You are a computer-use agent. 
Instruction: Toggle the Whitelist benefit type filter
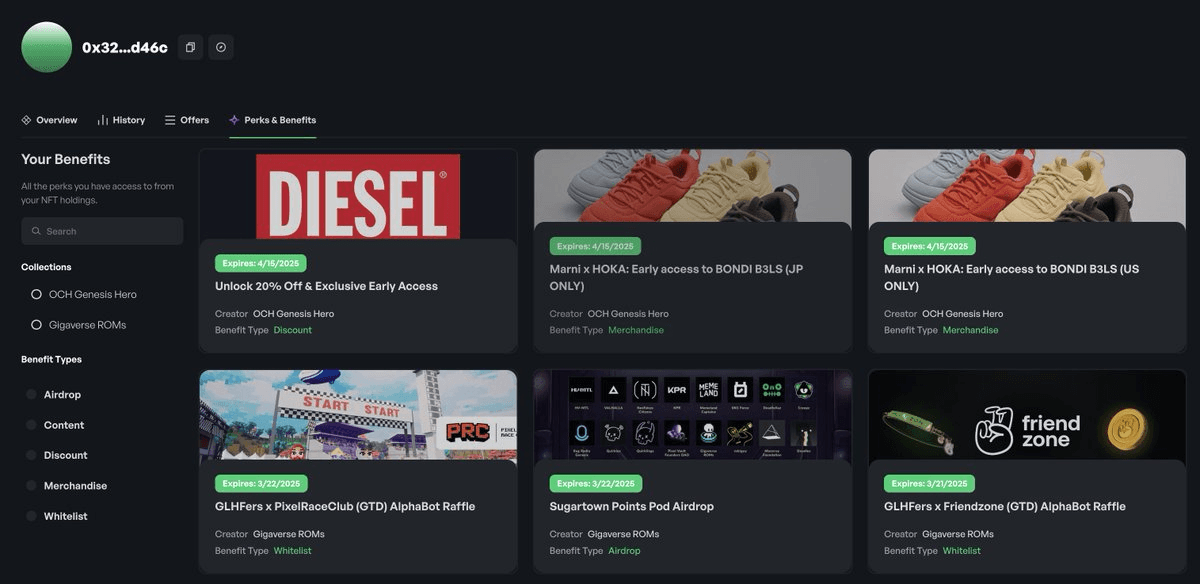pos(58,516)
